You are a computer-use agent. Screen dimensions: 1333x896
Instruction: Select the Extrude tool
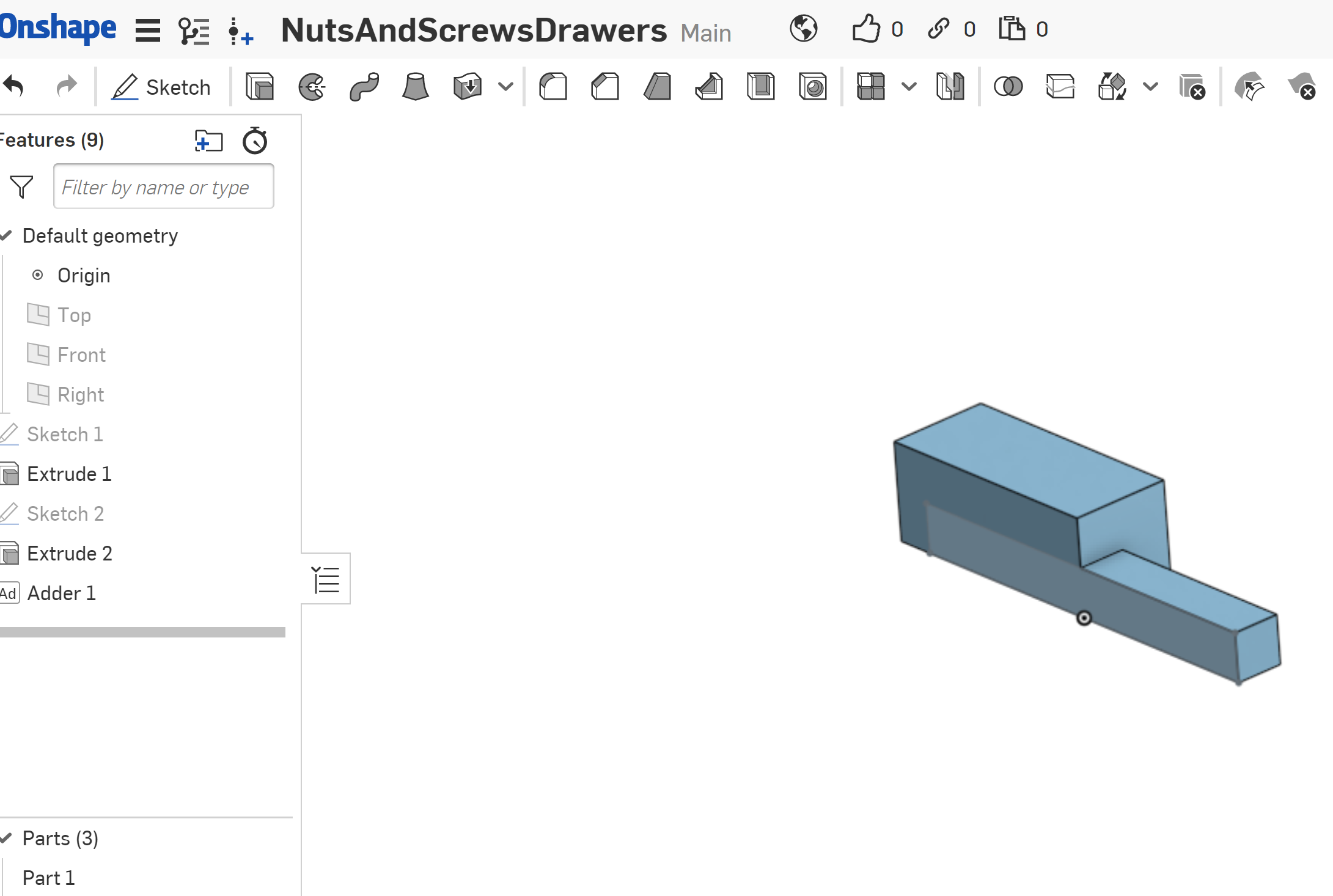coord(260,86)
